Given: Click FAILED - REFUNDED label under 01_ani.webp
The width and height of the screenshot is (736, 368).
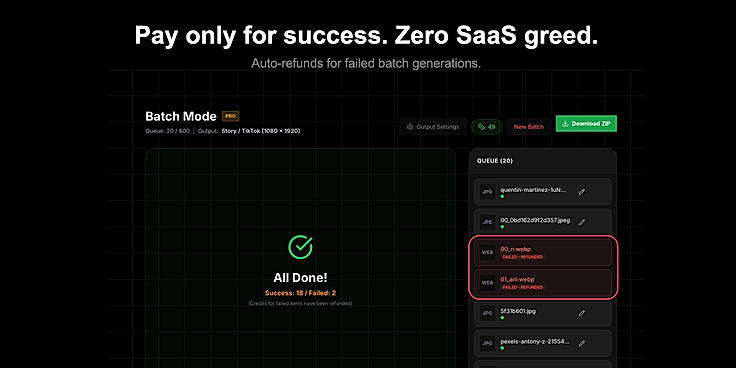Looking at the screenshot, I should (522, 287).
